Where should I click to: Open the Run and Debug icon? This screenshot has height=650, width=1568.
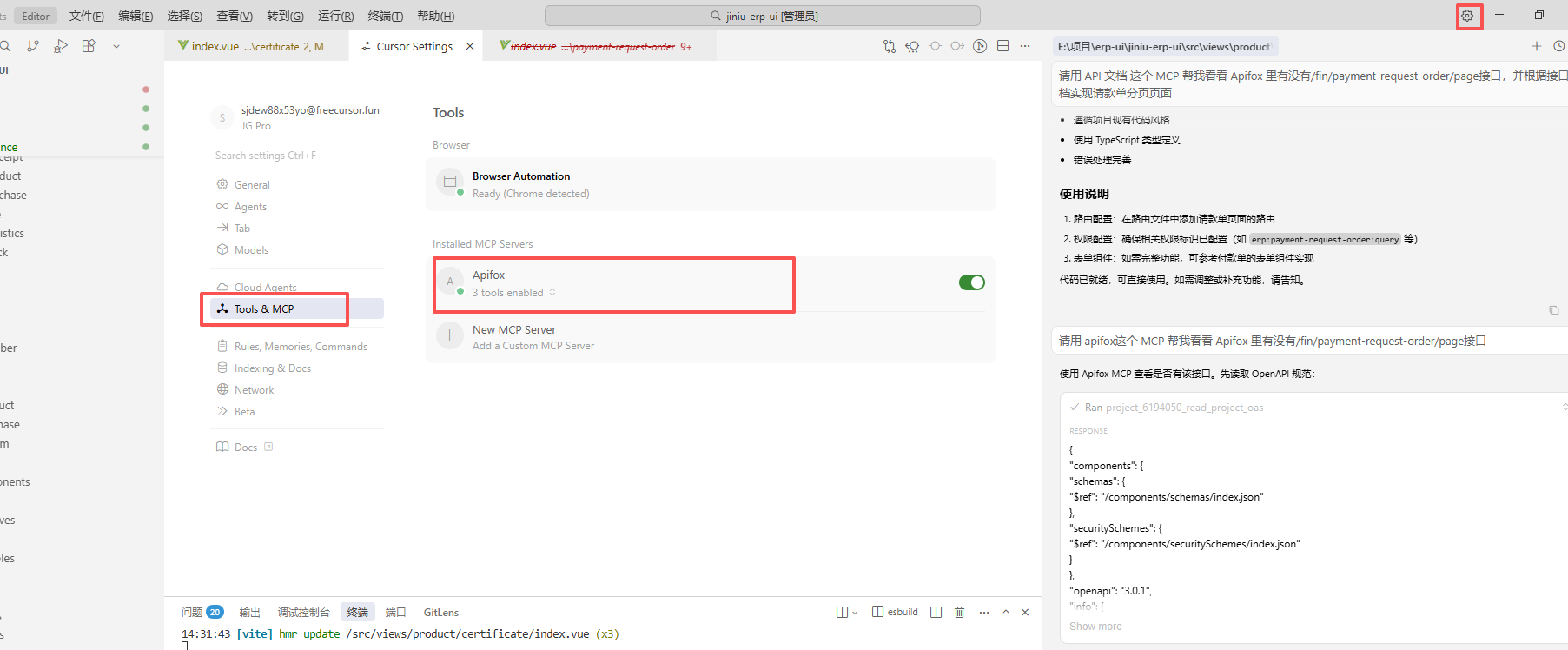[61, 46]
